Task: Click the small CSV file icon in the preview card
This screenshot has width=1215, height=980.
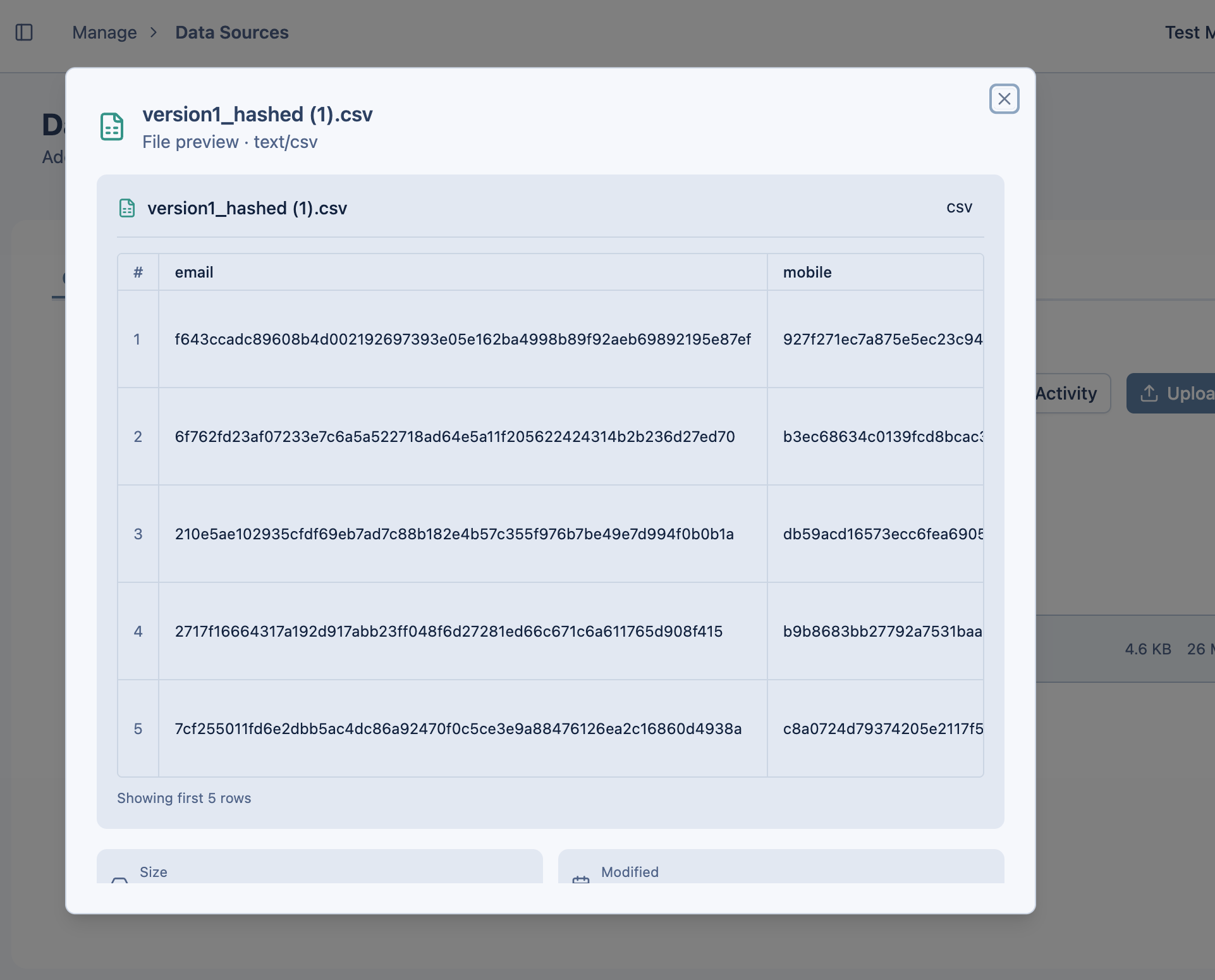Action: [127, 208]
